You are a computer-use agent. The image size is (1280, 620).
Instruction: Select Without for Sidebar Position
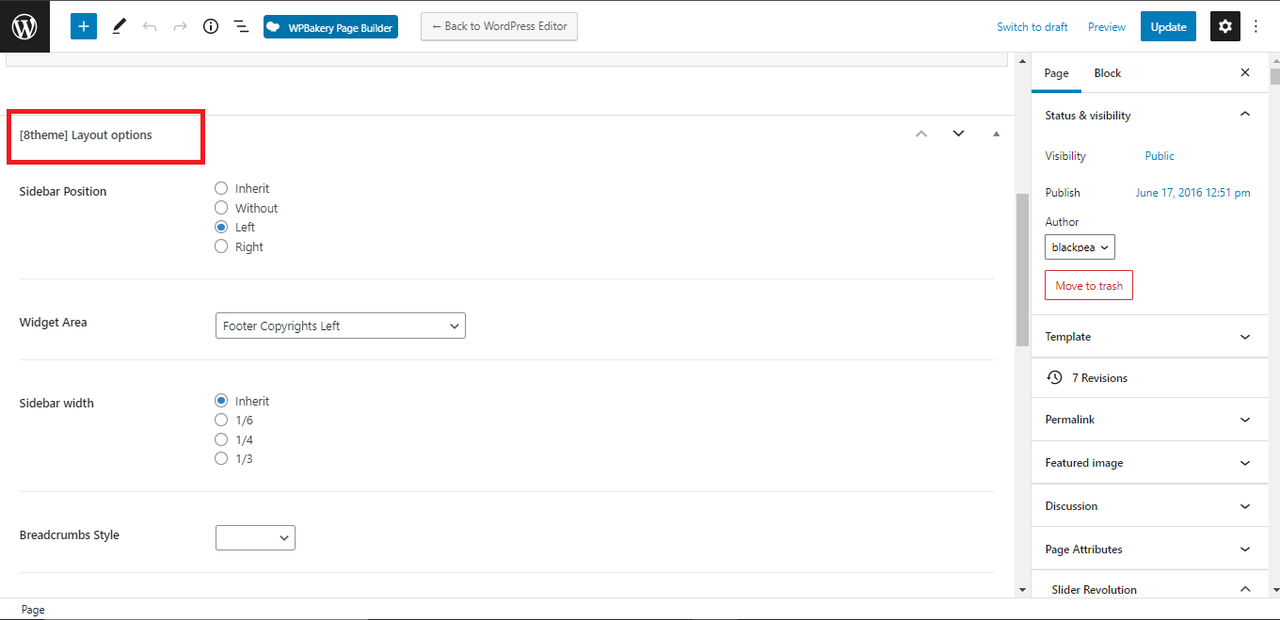click(x=222, y=208)
